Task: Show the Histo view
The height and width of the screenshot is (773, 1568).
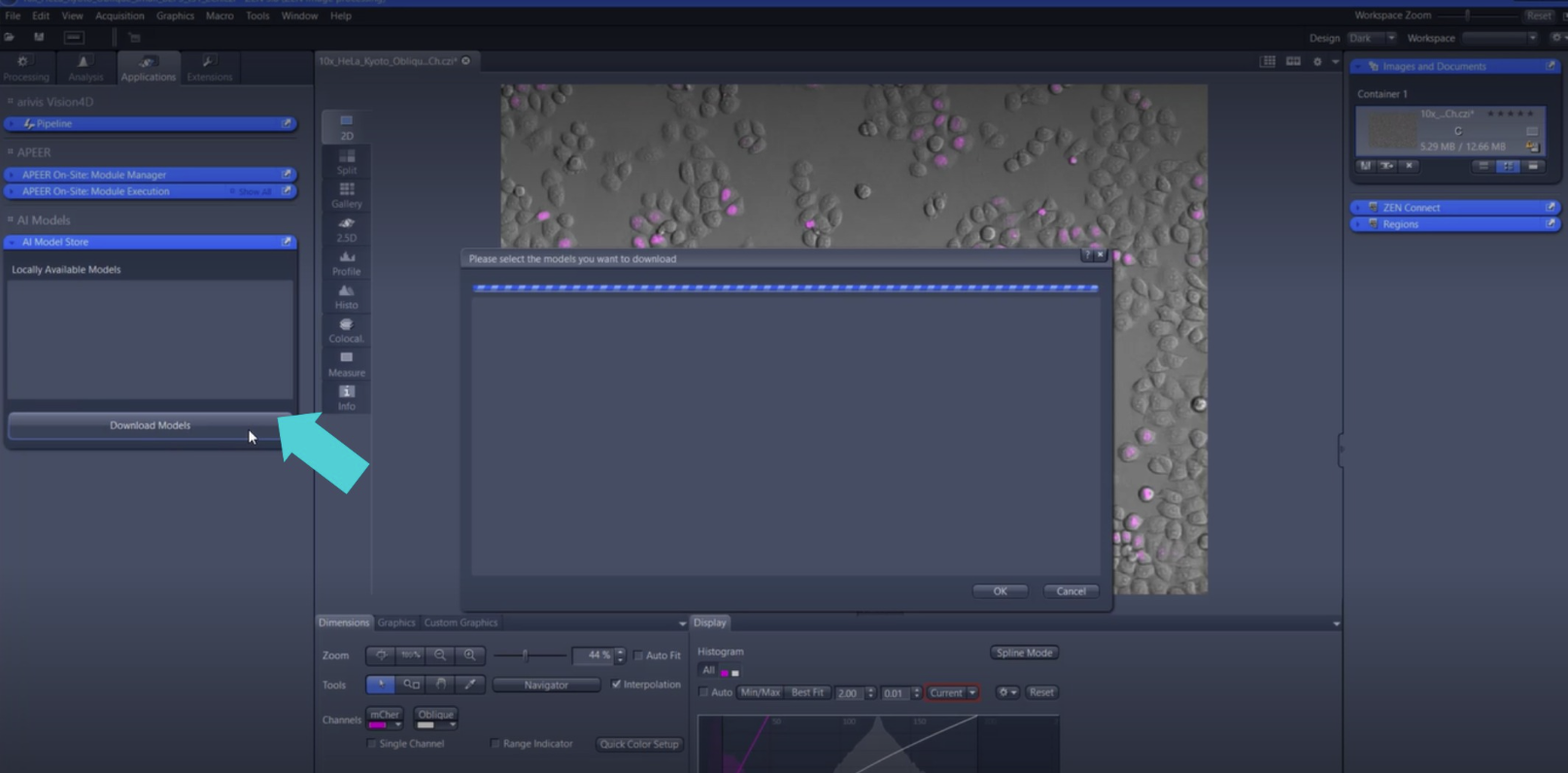Action: (346, 296)
